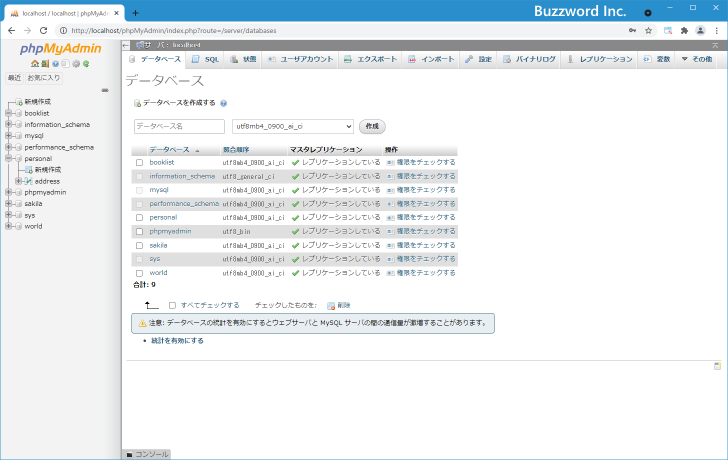
Task: Click the privileges icon in the booklist row
Action: 390,162
